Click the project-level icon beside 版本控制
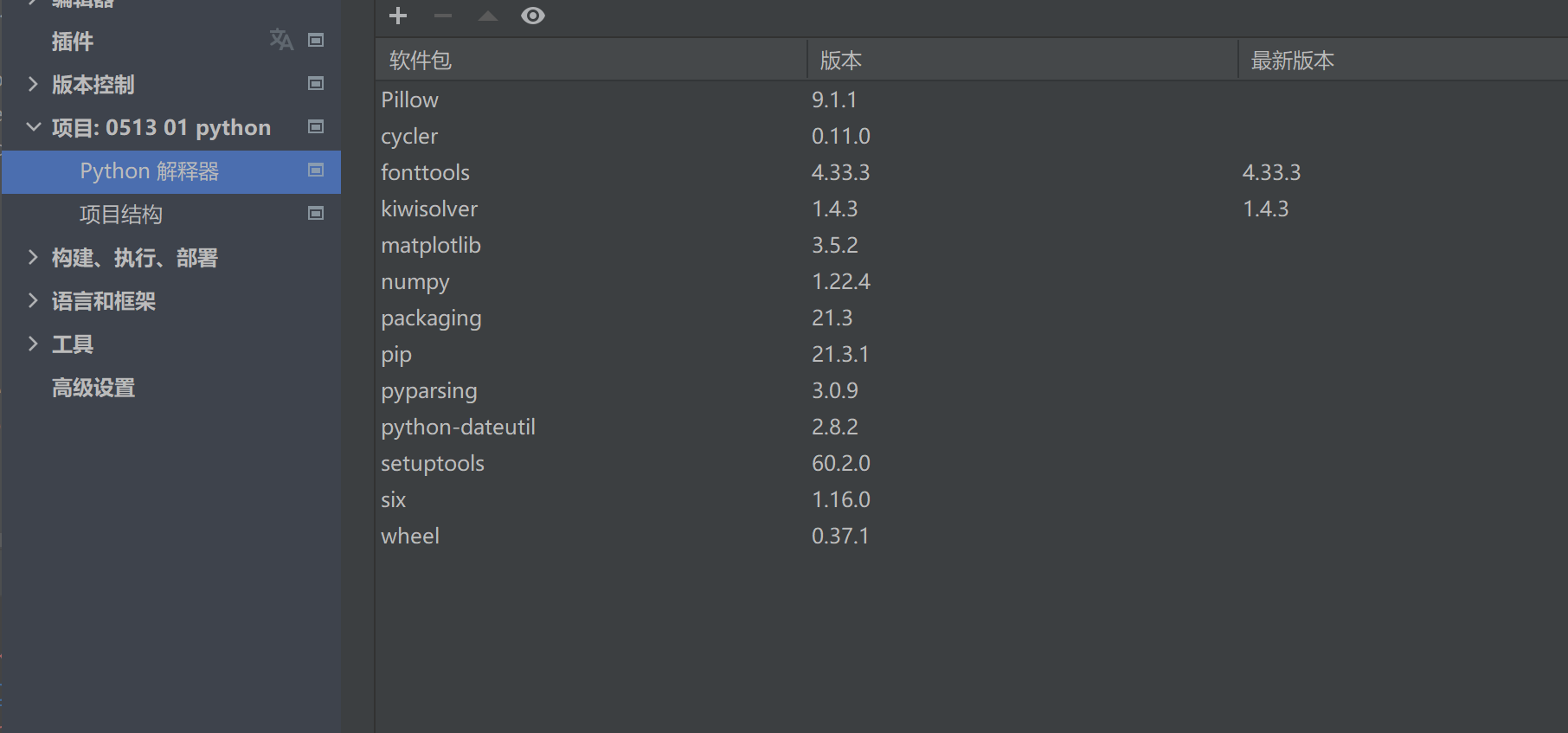 point(316,83)
